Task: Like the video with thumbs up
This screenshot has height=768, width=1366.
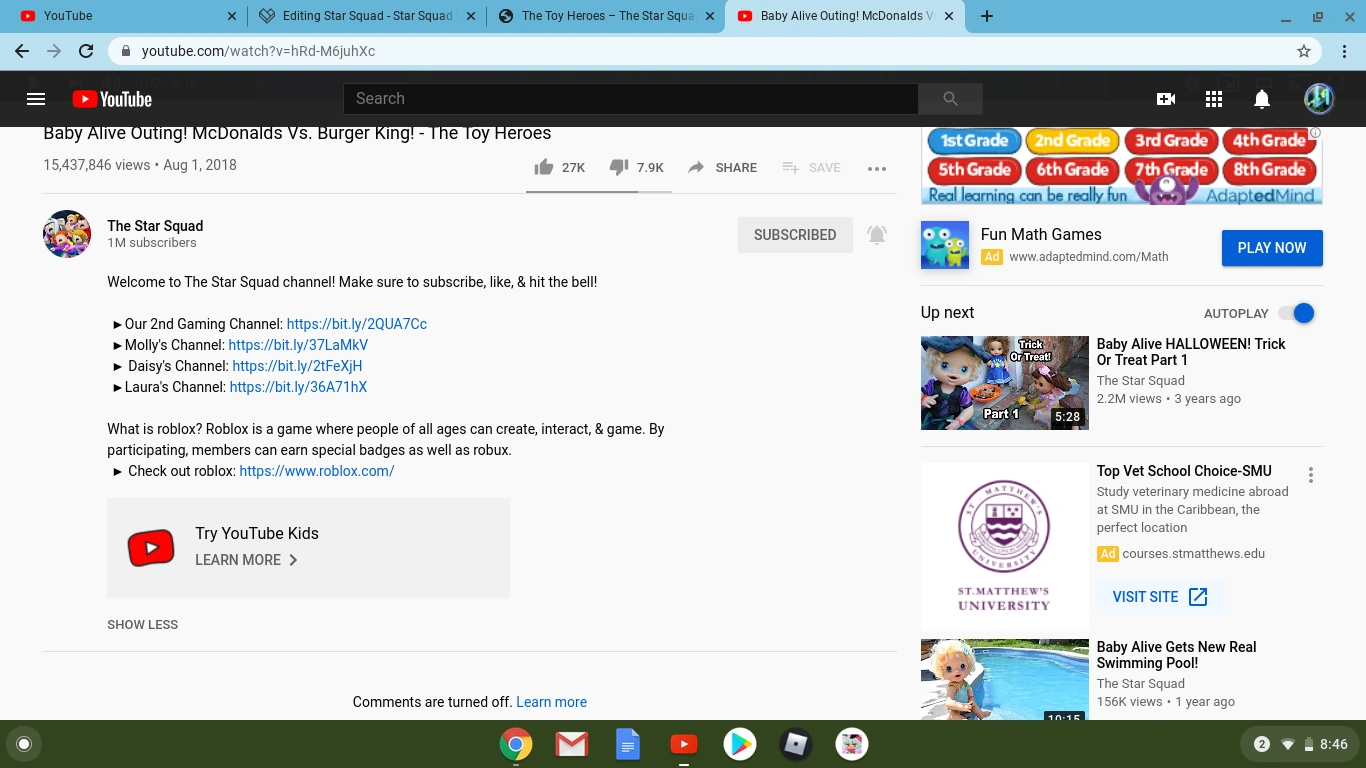Action: pos(544,167)
